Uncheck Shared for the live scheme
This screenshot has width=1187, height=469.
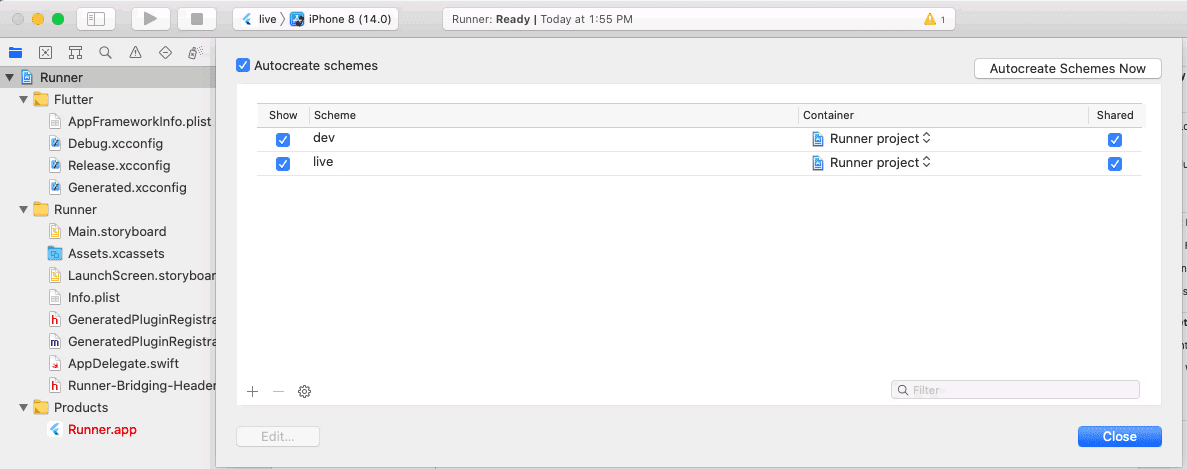pyautogui.click(x=1115, y=164)
